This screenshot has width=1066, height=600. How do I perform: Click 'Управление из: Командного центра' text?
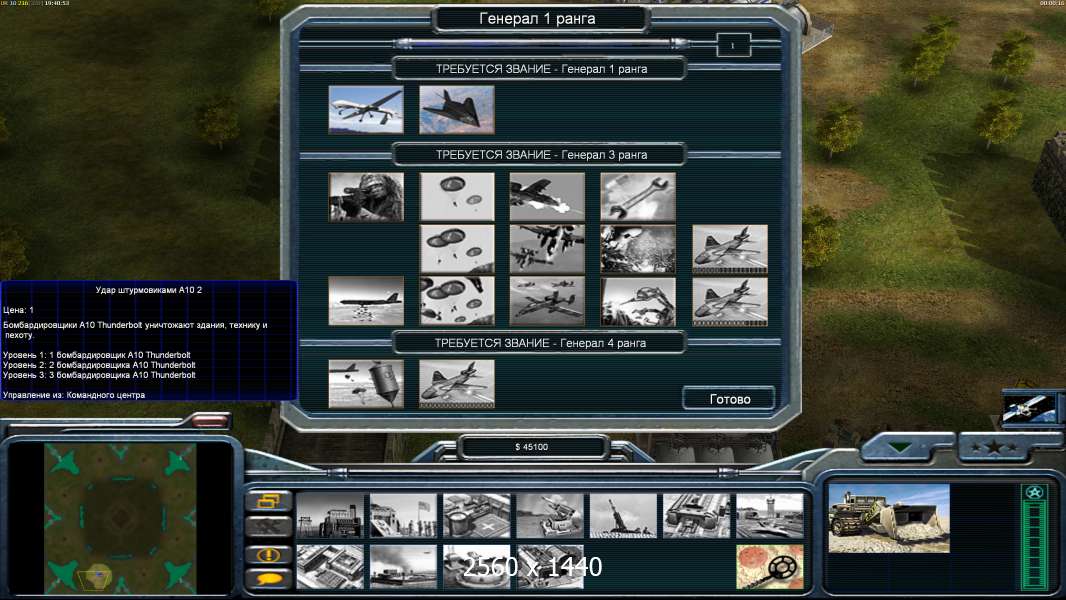click(74, 395)
